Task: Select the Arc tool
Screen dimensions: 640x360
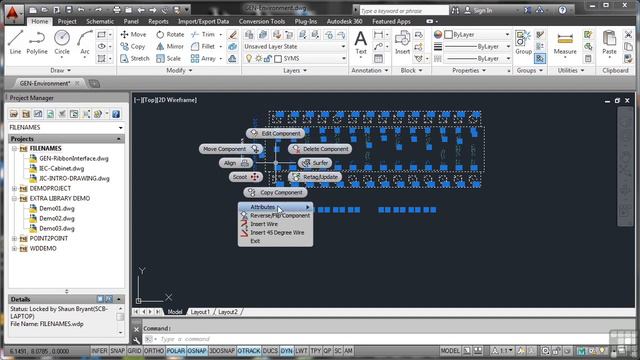Action: 84,42
